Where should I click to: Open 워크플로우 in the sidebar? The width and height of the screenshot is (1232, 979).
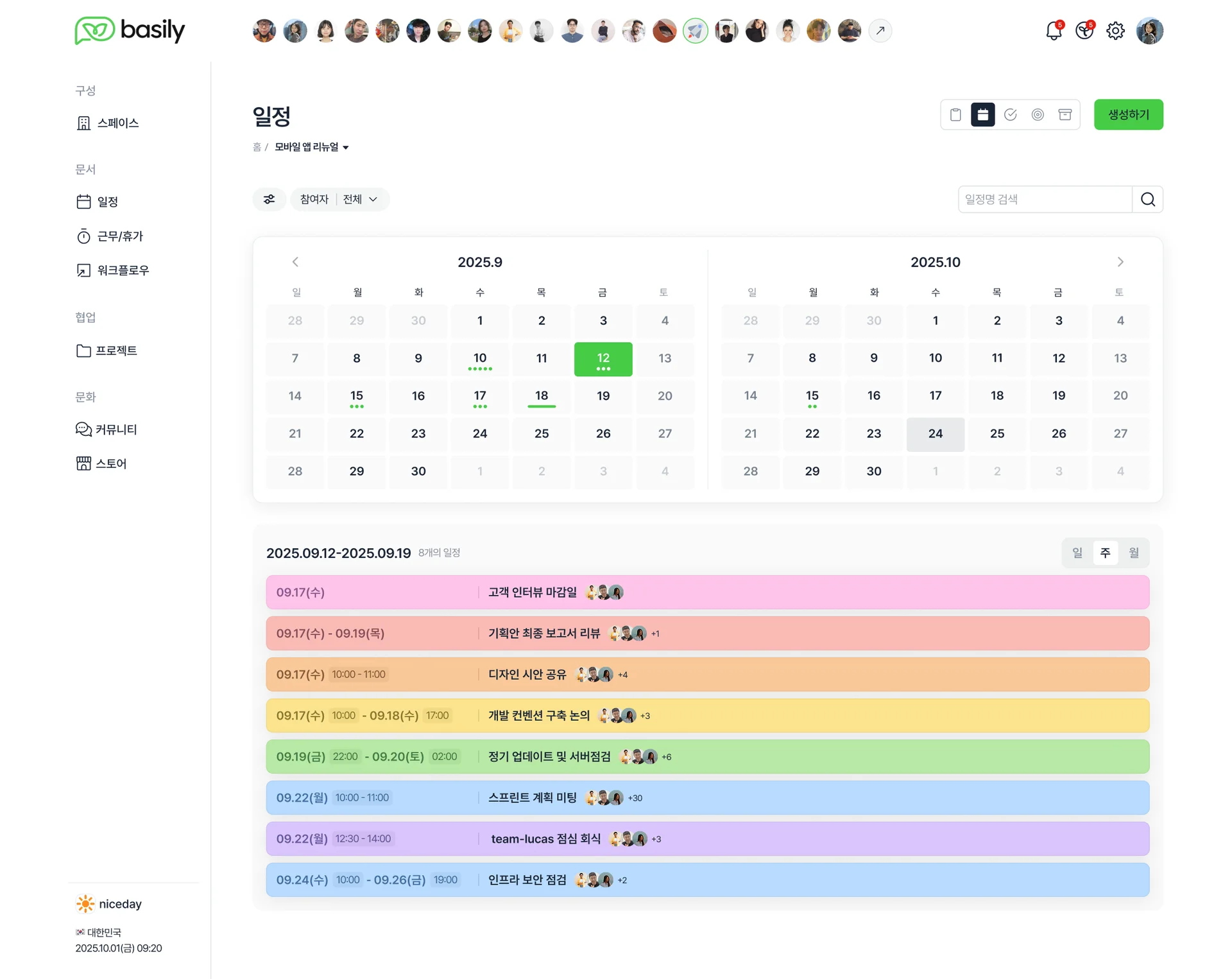tap(122, 270)
